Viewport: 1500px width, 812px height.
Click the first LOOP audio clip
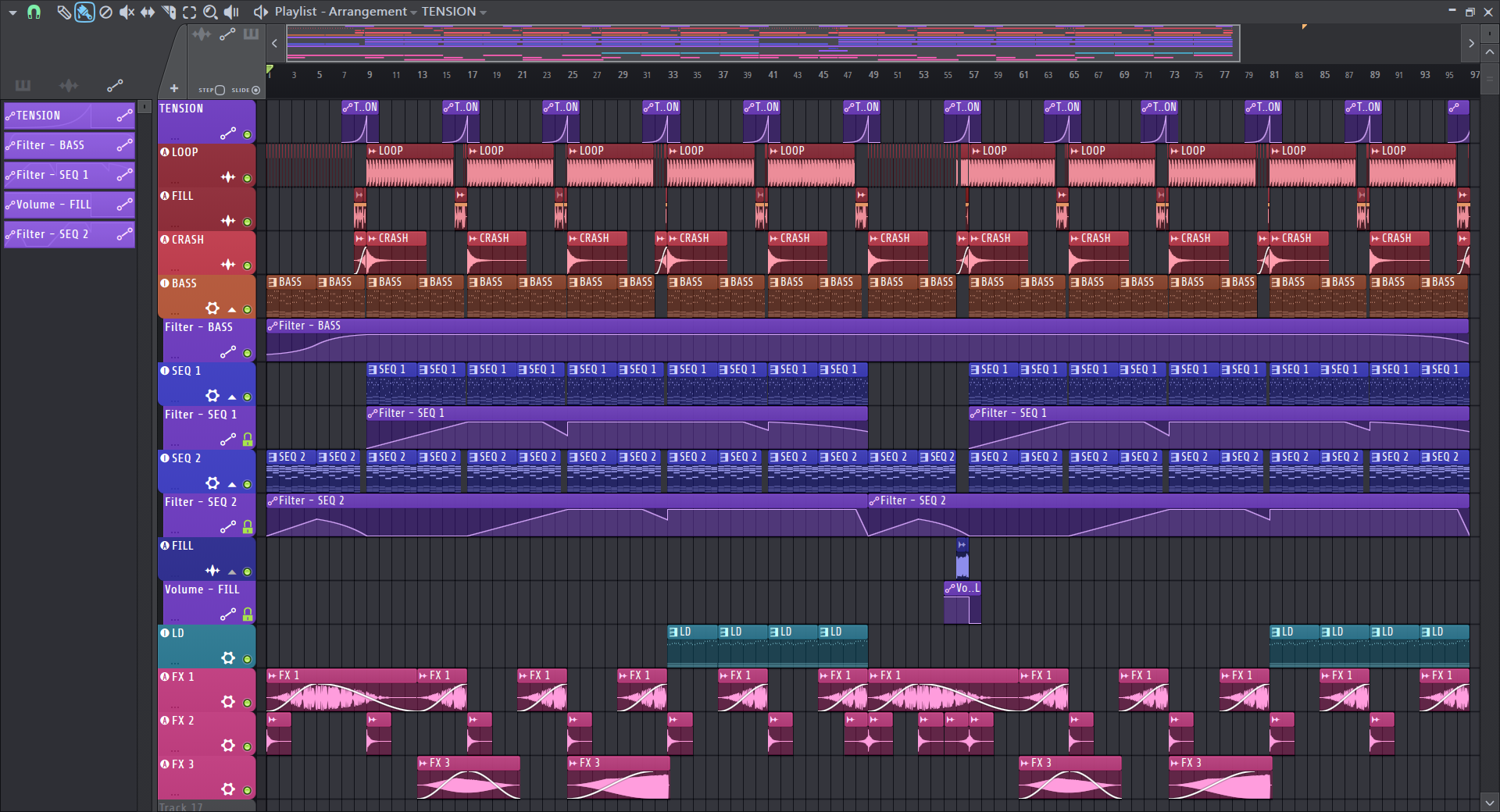point(410,165)
